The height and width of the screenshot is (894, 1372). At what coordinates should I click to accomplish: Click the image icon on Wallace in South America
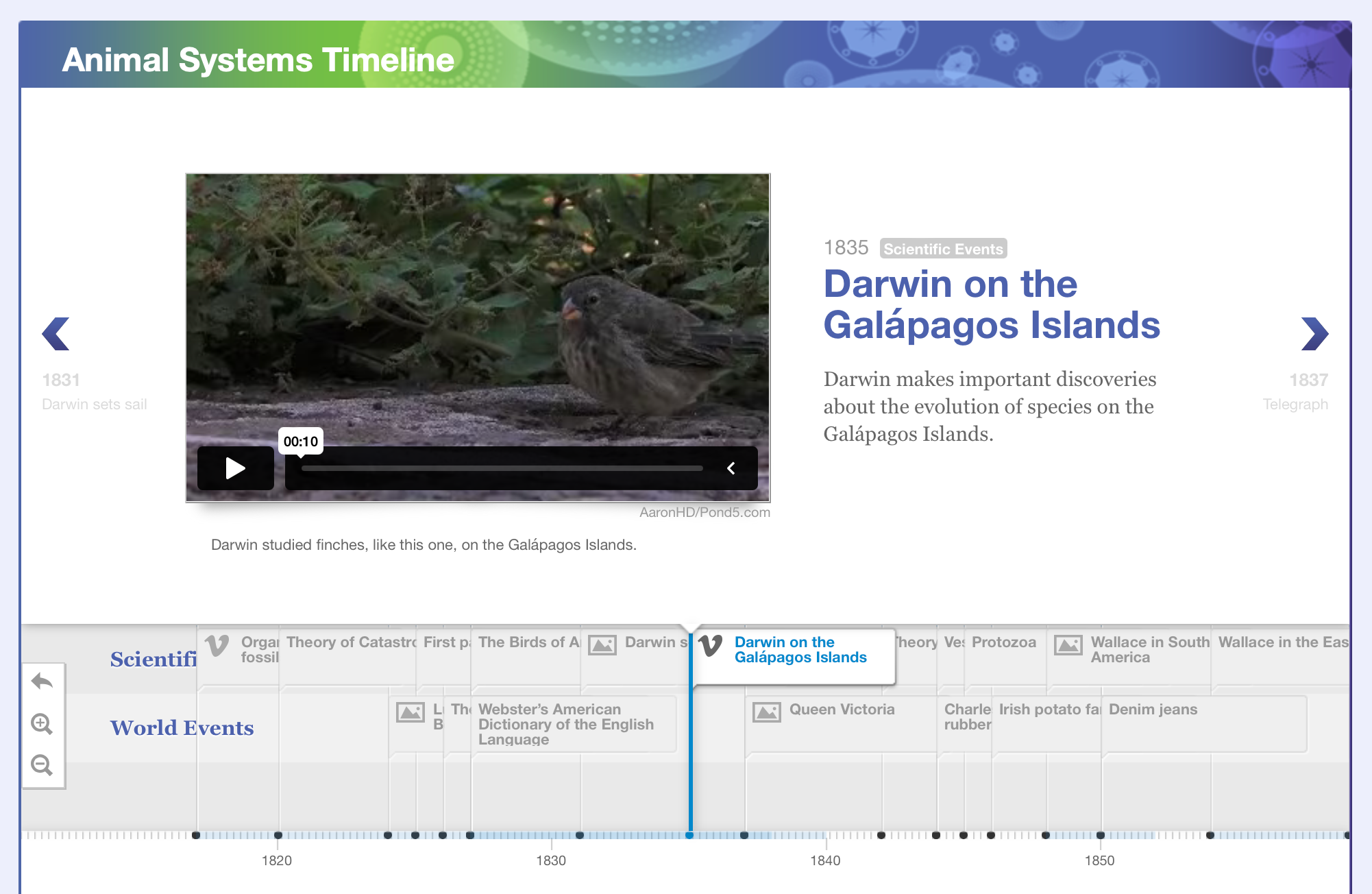tap(1068, 646)
